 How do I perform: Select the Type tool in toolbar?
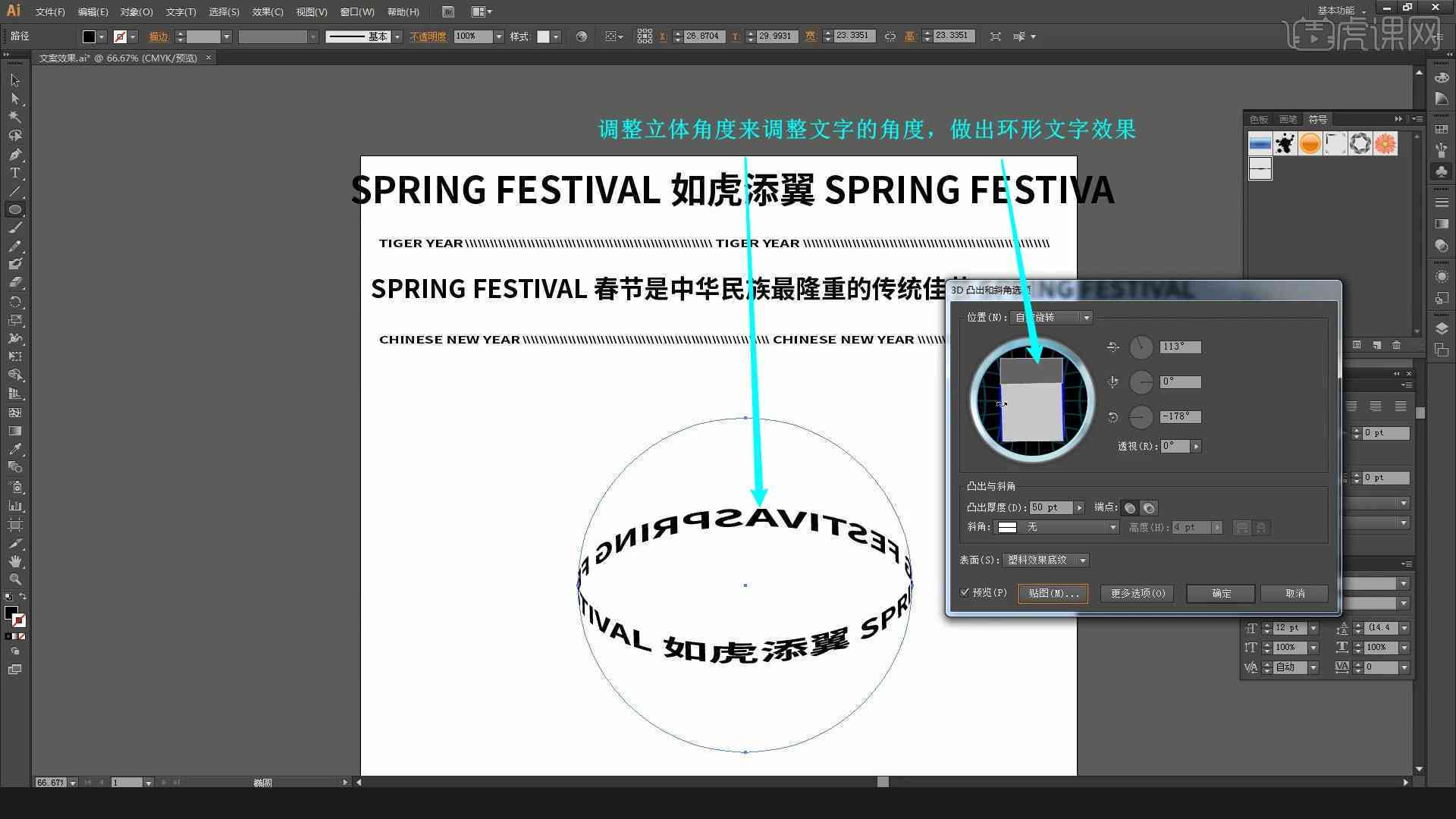coord(14,173)
